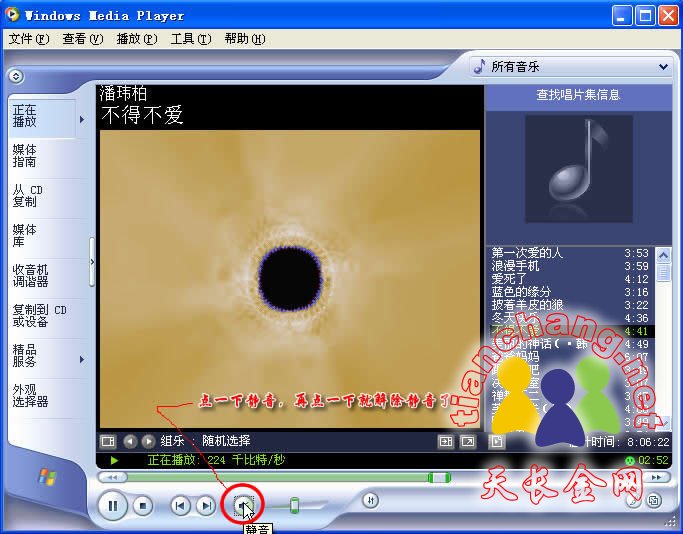Toggle the menu bar show/hide round button
This screenshot has height=534, width=683.
[x=16, y=77]
